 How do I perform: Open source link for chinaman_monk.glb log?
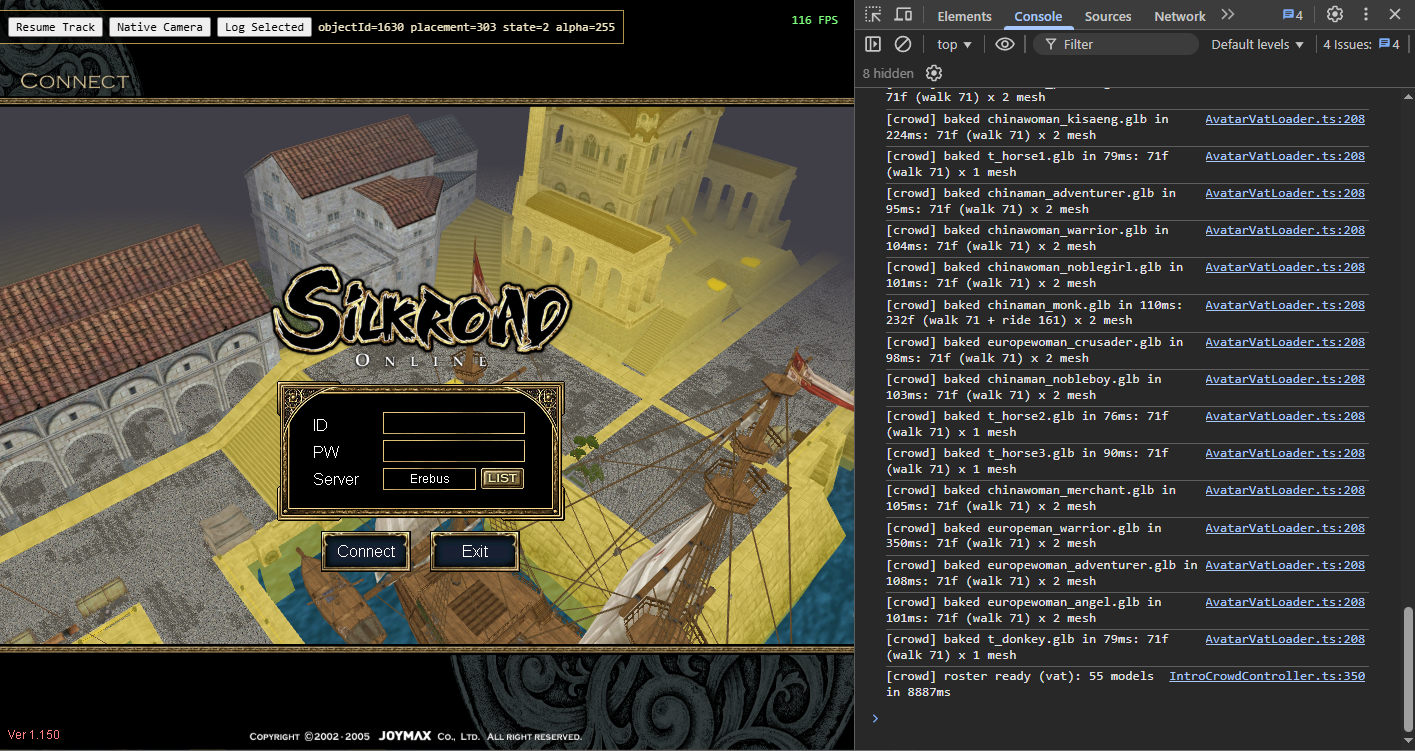point(1285,305)
